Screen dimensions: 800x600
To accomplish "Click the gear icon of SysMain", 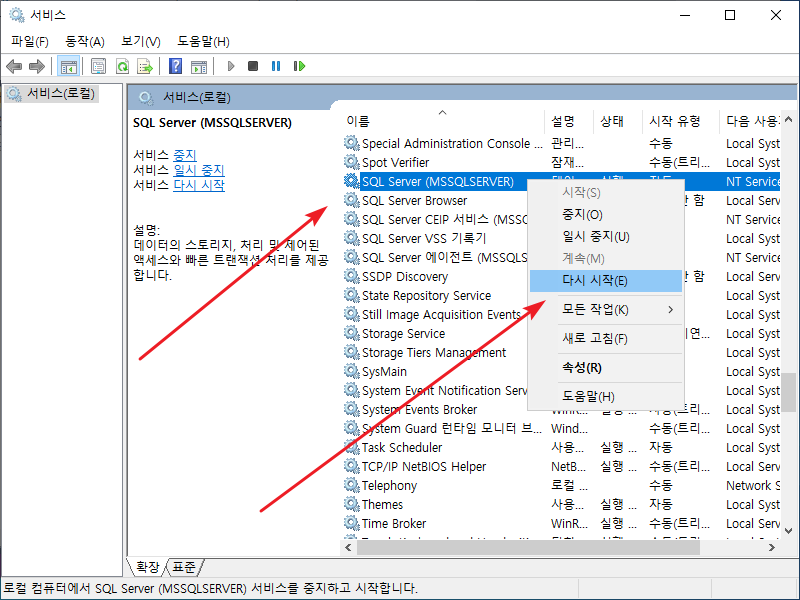I will pos(352,371).
